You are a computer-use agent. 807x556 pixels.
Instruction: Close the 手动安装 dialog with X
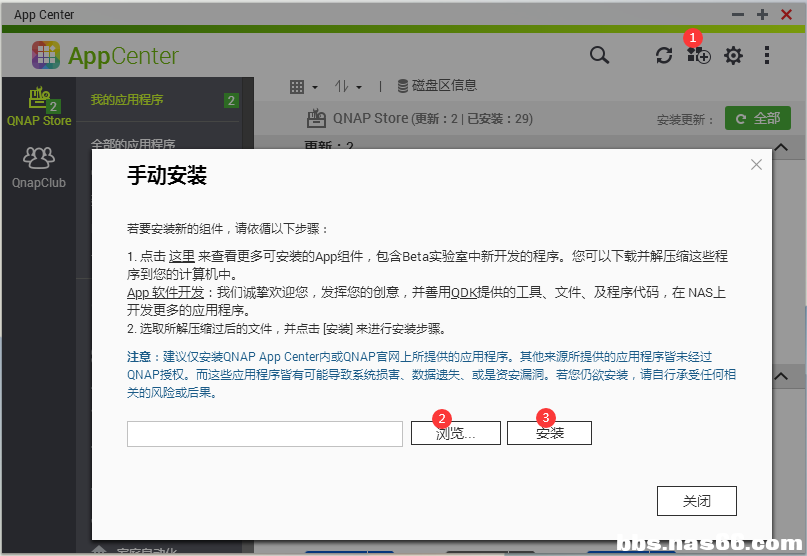point(756,165)
